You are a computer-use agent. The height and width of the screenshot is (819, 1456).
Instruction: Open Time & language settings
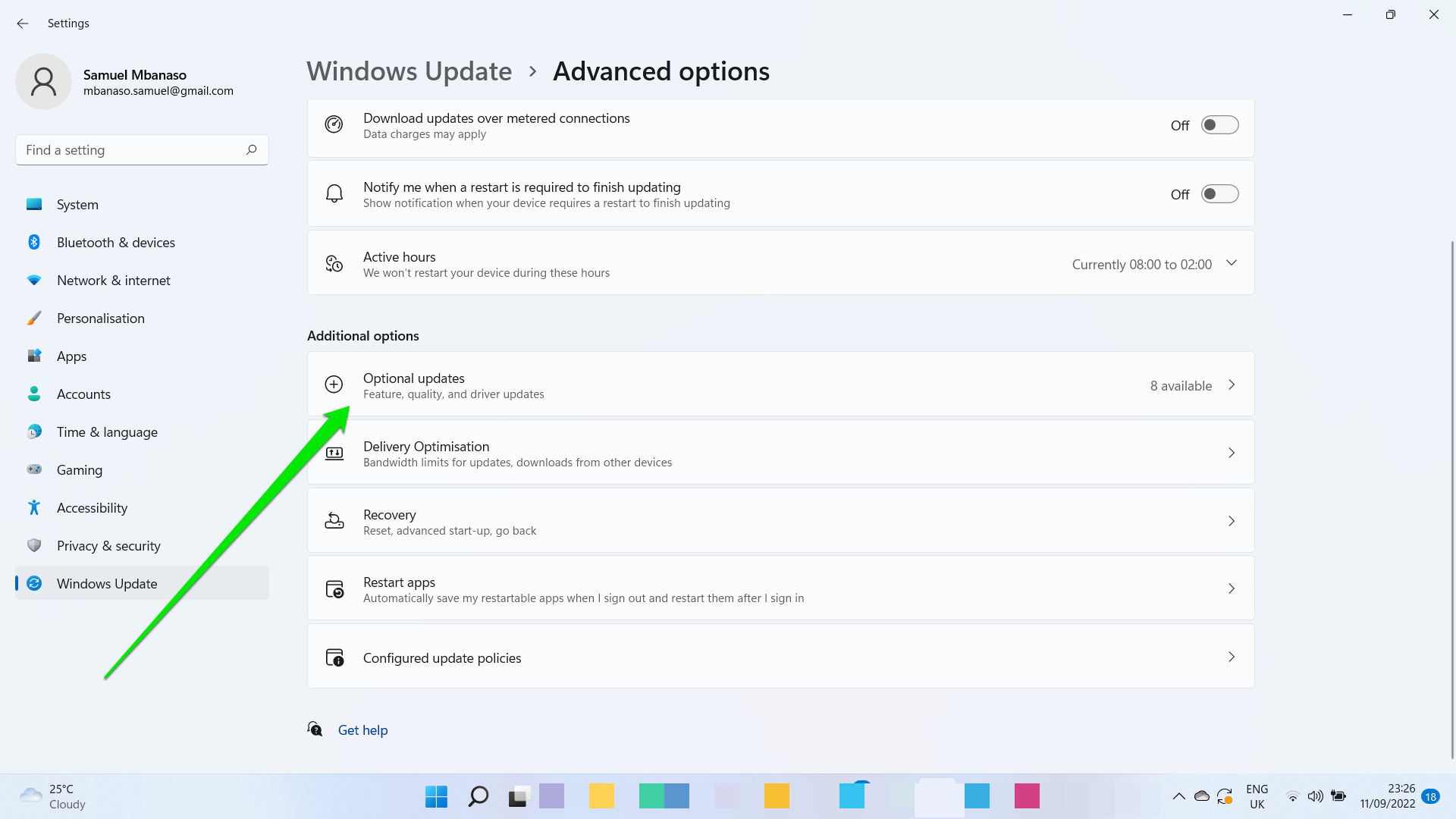107,431
